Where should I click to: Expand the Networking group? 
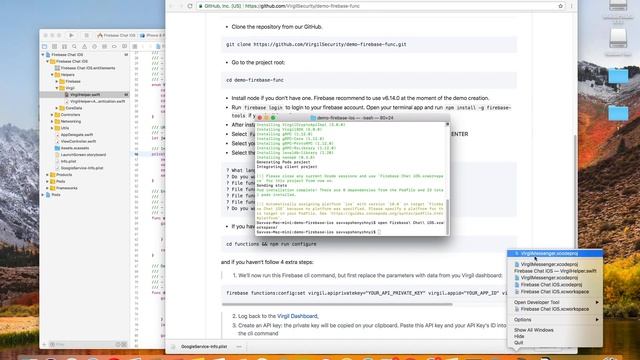pyautogui.click(x=52, y=121)
